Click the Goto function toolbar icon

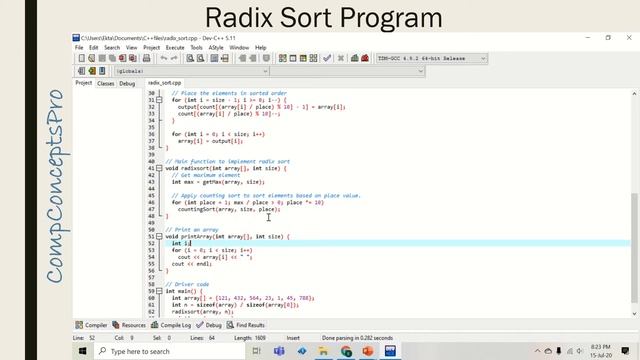coord(214,58)
